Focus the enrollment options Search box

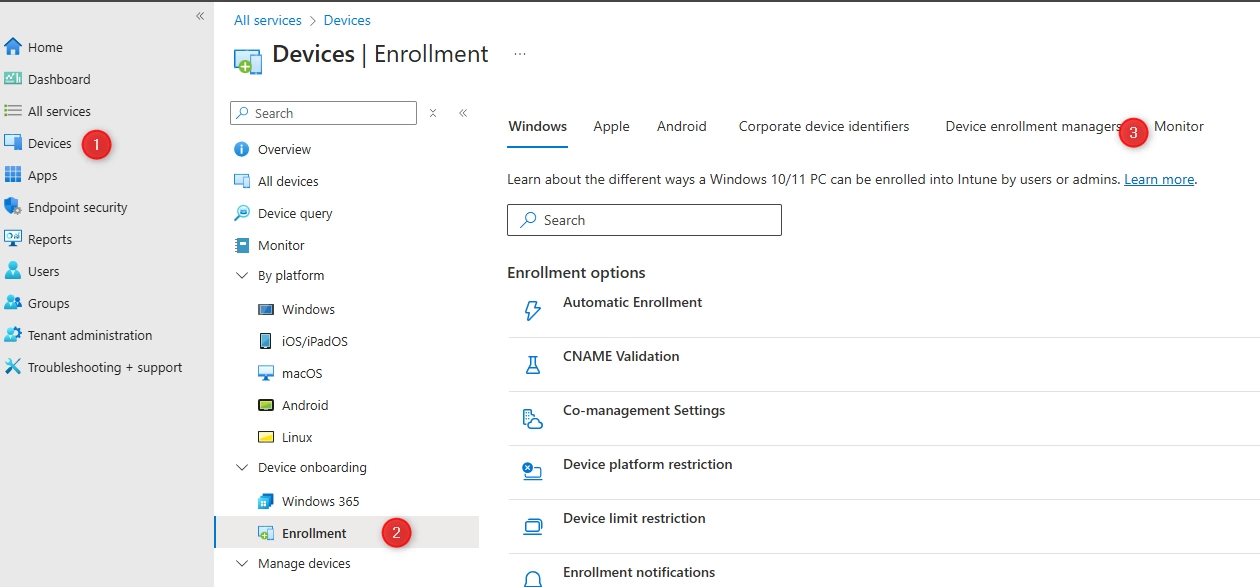pos(644,220)
